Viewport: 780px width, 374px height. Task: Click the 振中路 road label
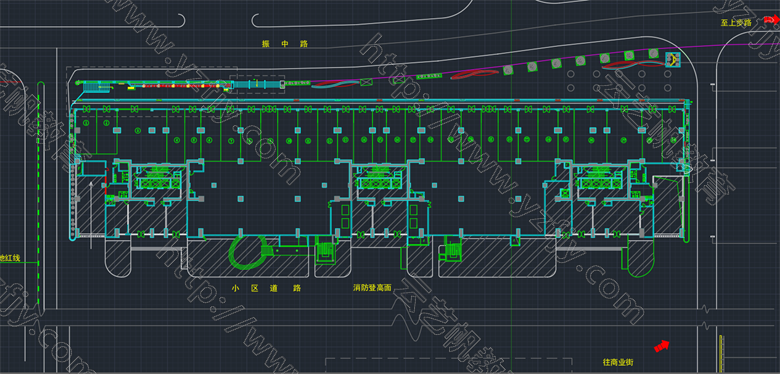point(285,44)
